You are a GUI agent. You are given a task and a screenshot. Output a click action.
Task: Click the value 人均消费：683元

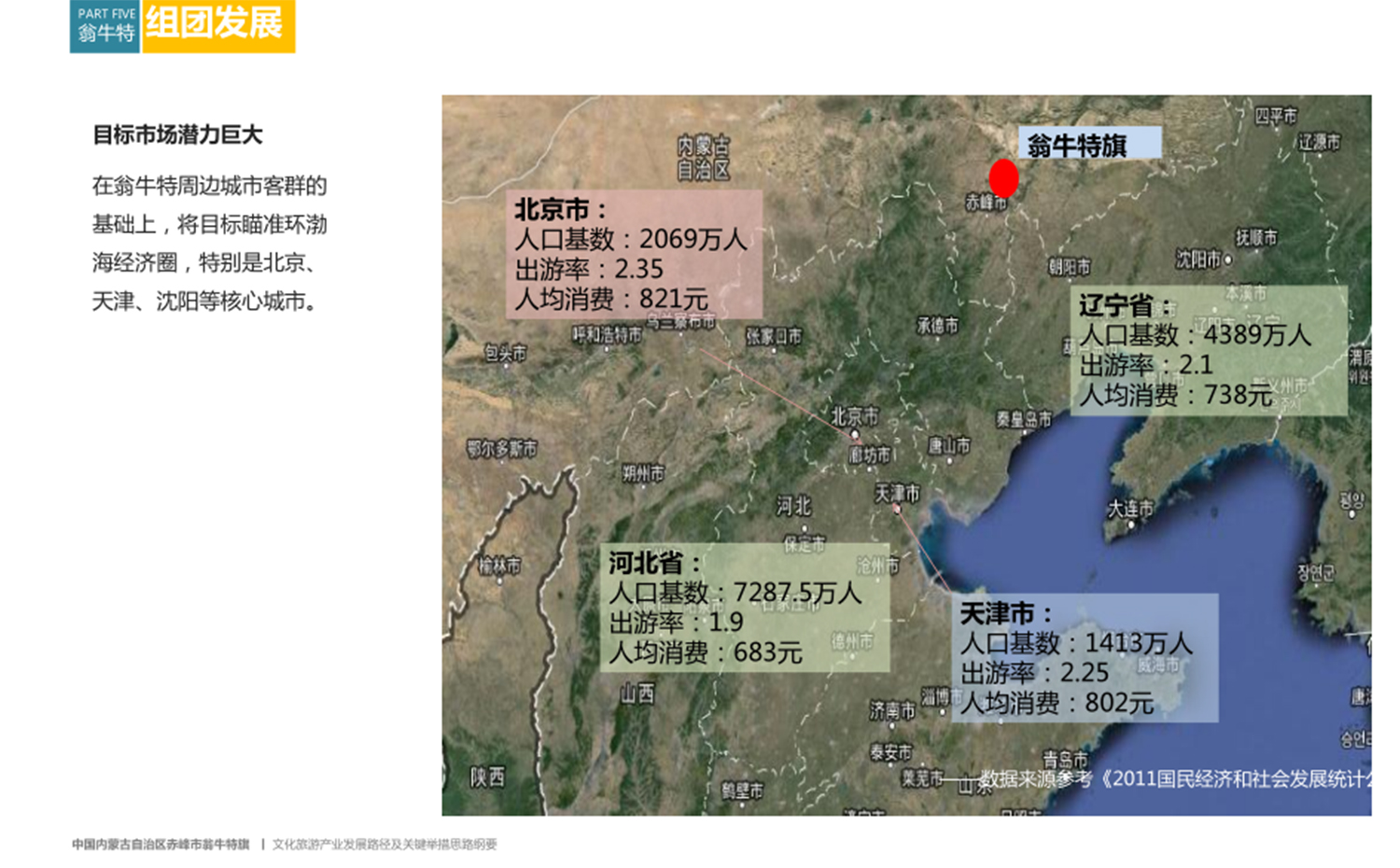pos(706,652)
